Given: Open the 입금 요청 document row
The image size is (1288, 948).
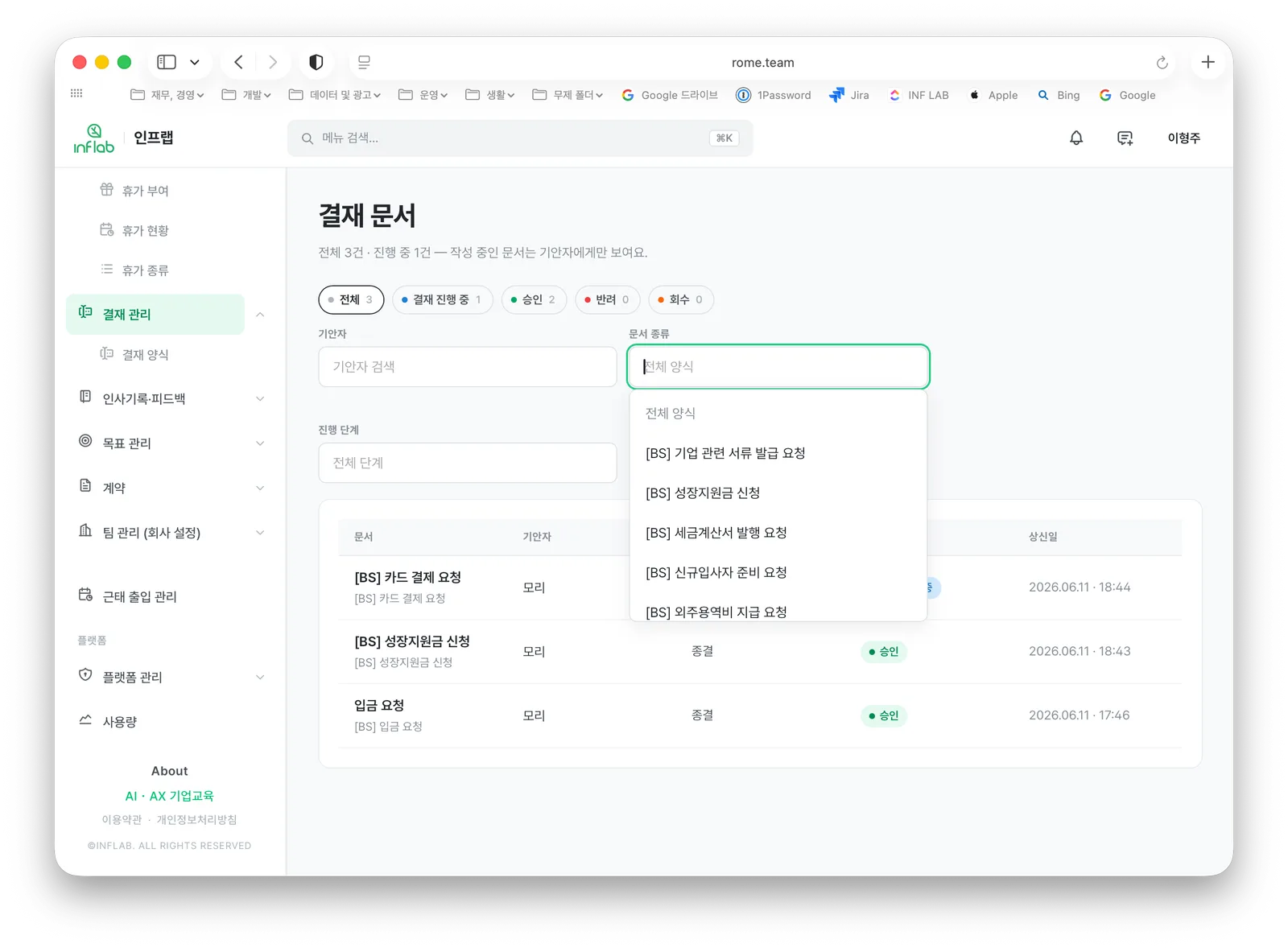Looking at the screenshot, I should pos(759,715).
